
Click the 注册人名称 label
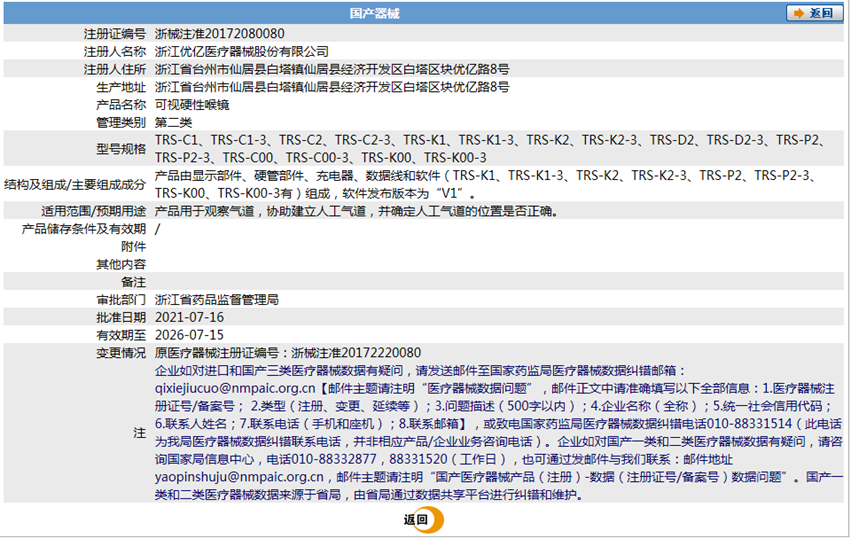point(114,52)
